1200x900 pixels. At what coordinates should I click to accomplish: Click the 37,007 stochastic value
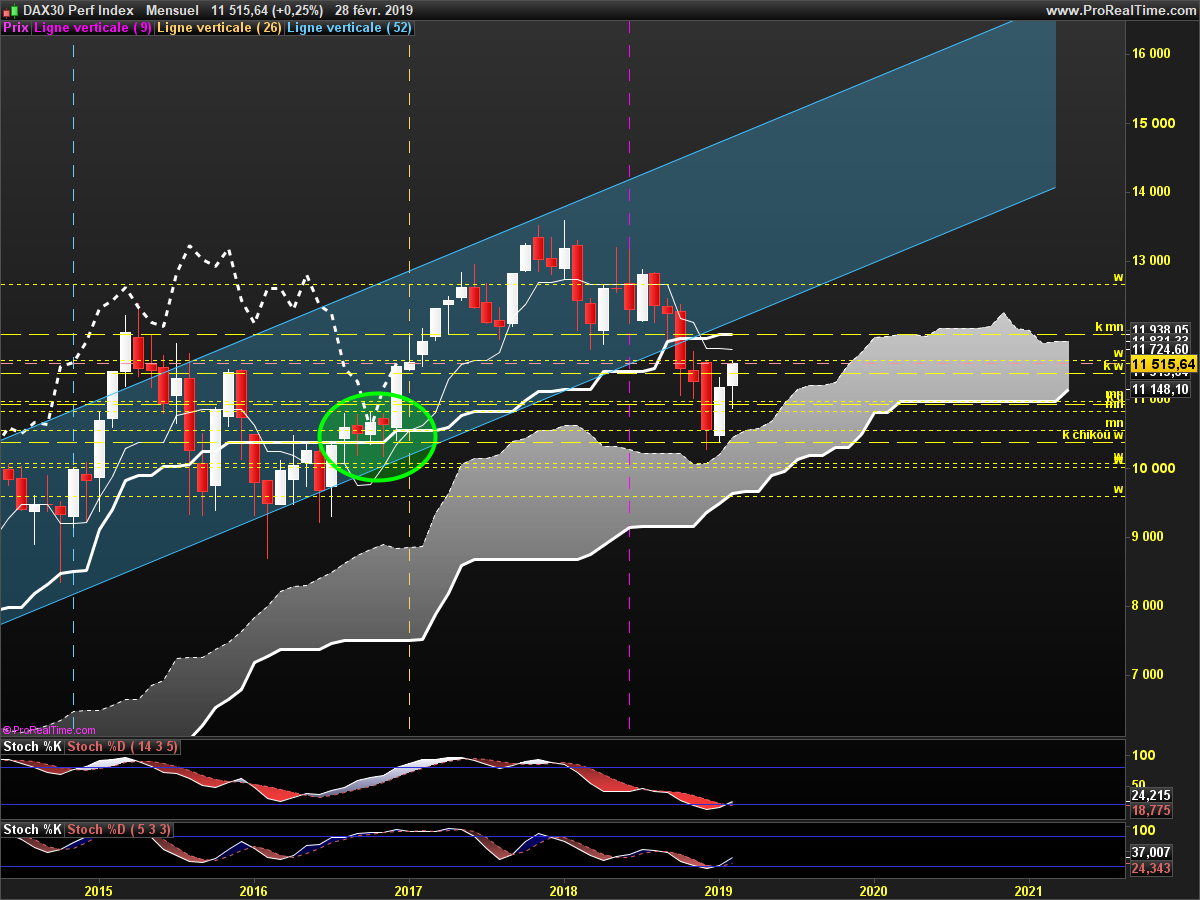point(1150,852)
